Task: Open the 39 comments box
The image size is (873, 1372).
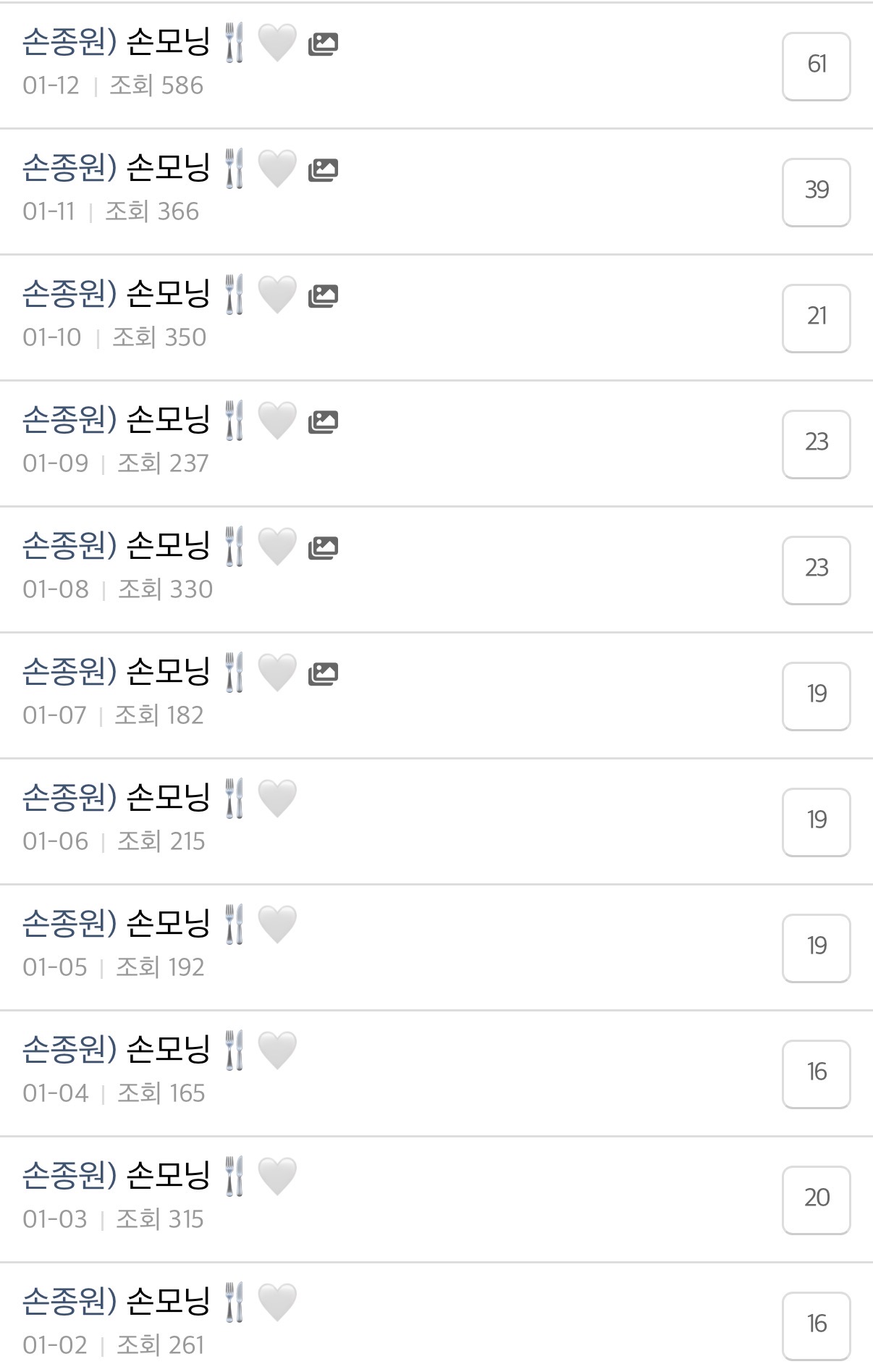Action: (x=816, y=192)
